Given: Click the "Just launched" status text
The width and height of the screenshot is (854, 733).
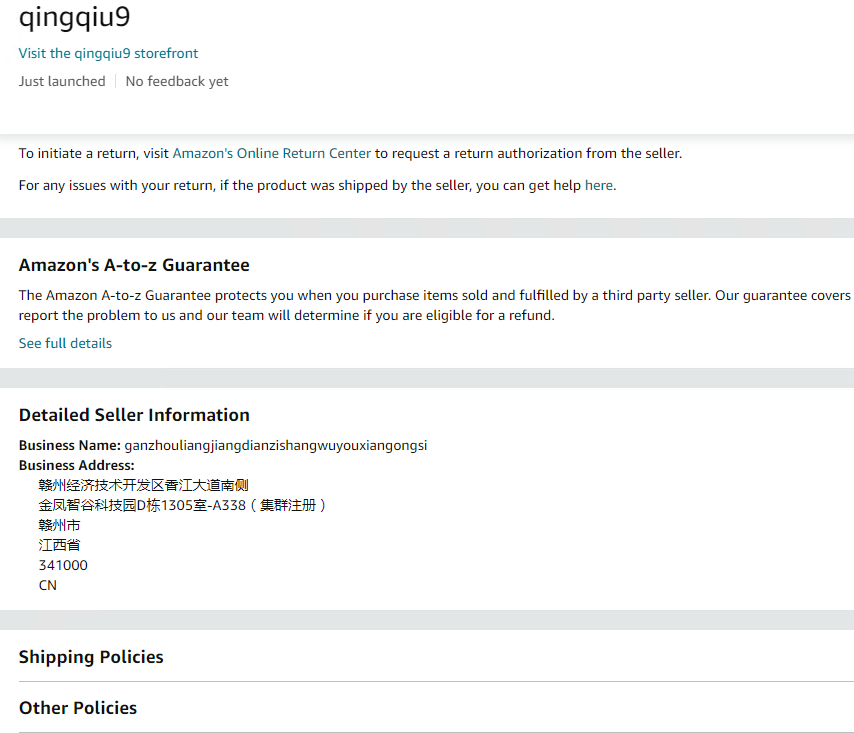Looking at the screenshot, I should (62, 81).
